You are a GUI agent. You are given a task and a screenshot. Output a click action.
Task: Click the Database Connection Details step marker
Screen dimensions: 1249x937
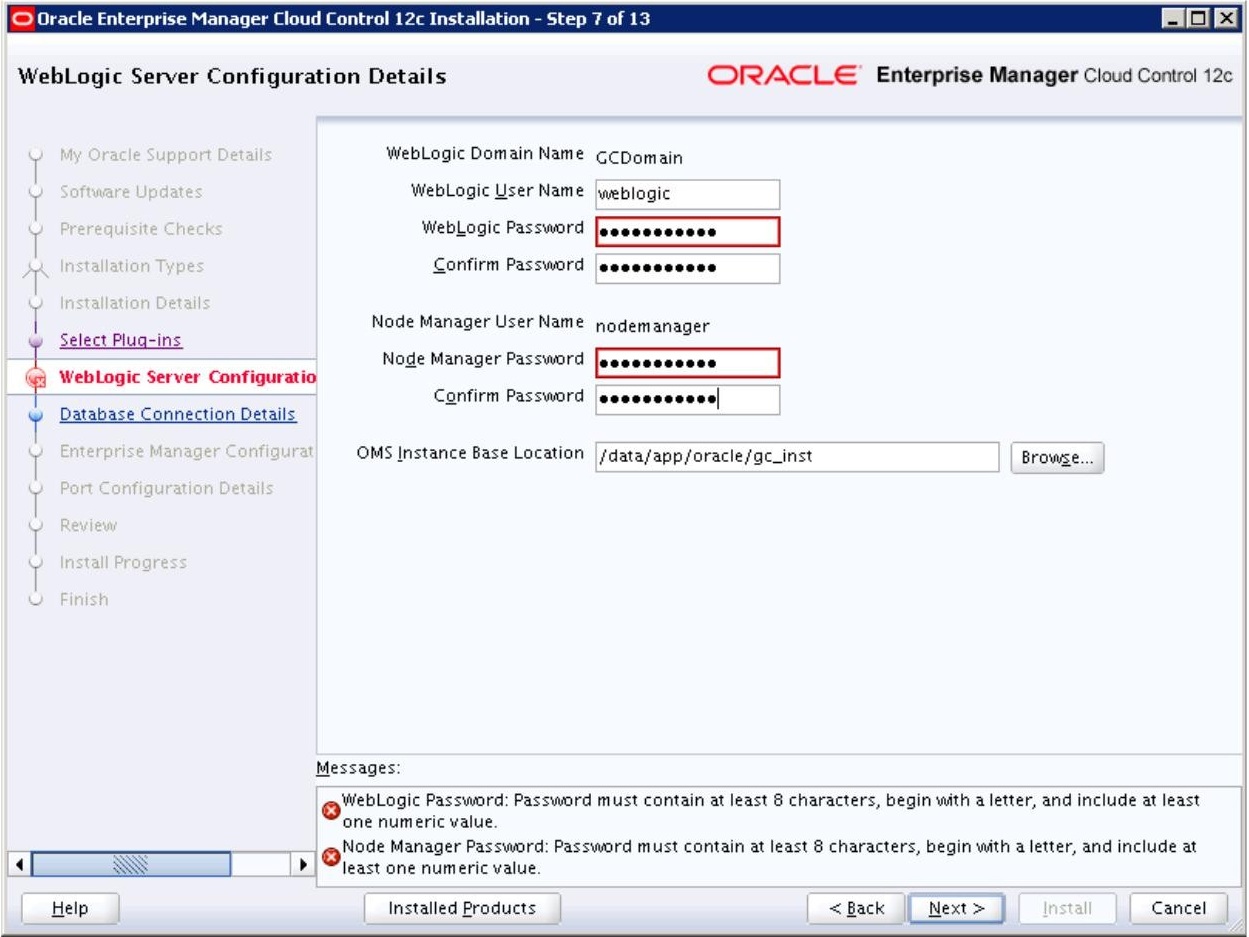[36, 414]
